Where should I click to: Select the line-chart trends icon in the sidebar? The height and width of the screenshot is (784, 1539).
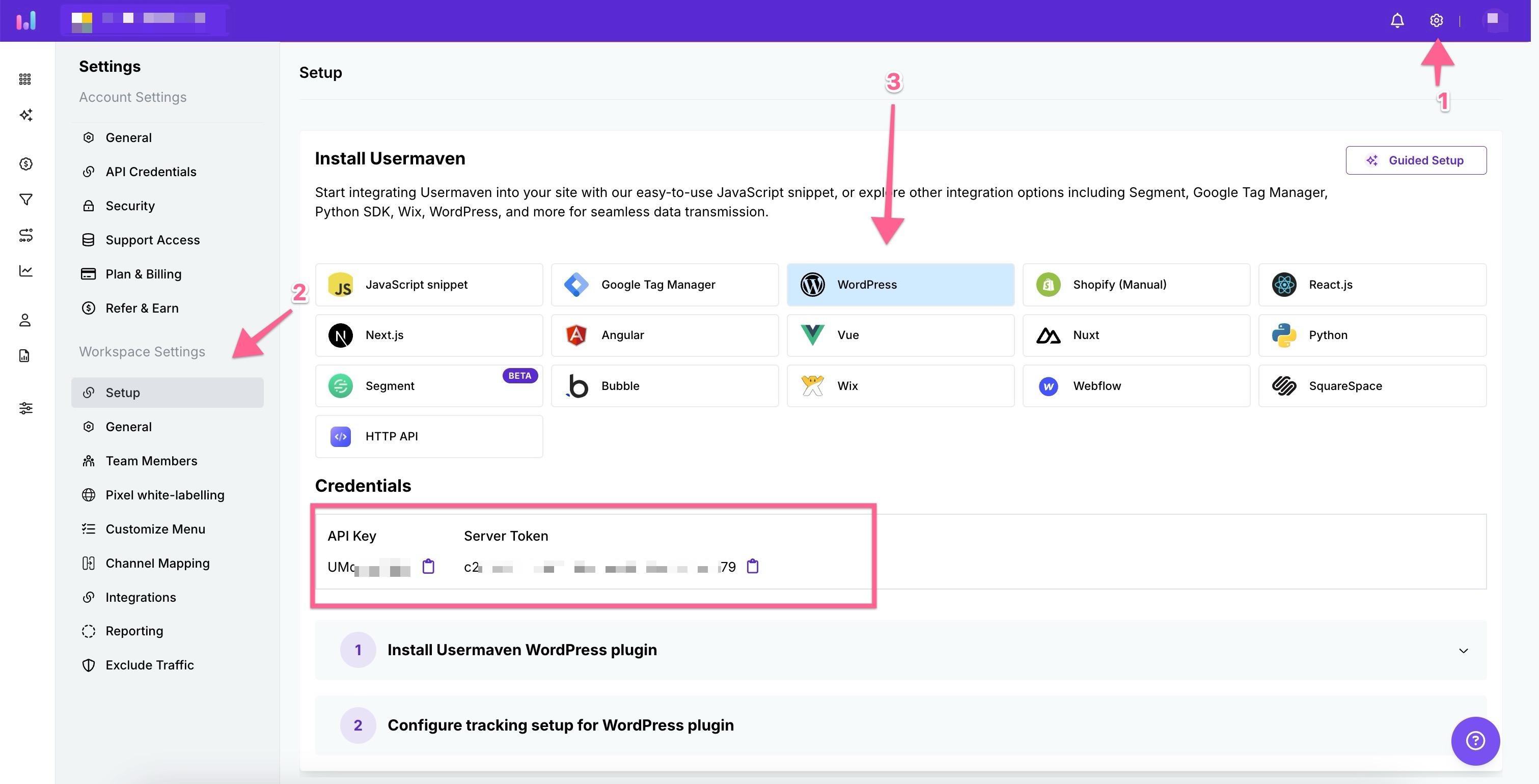coord(25,270)
